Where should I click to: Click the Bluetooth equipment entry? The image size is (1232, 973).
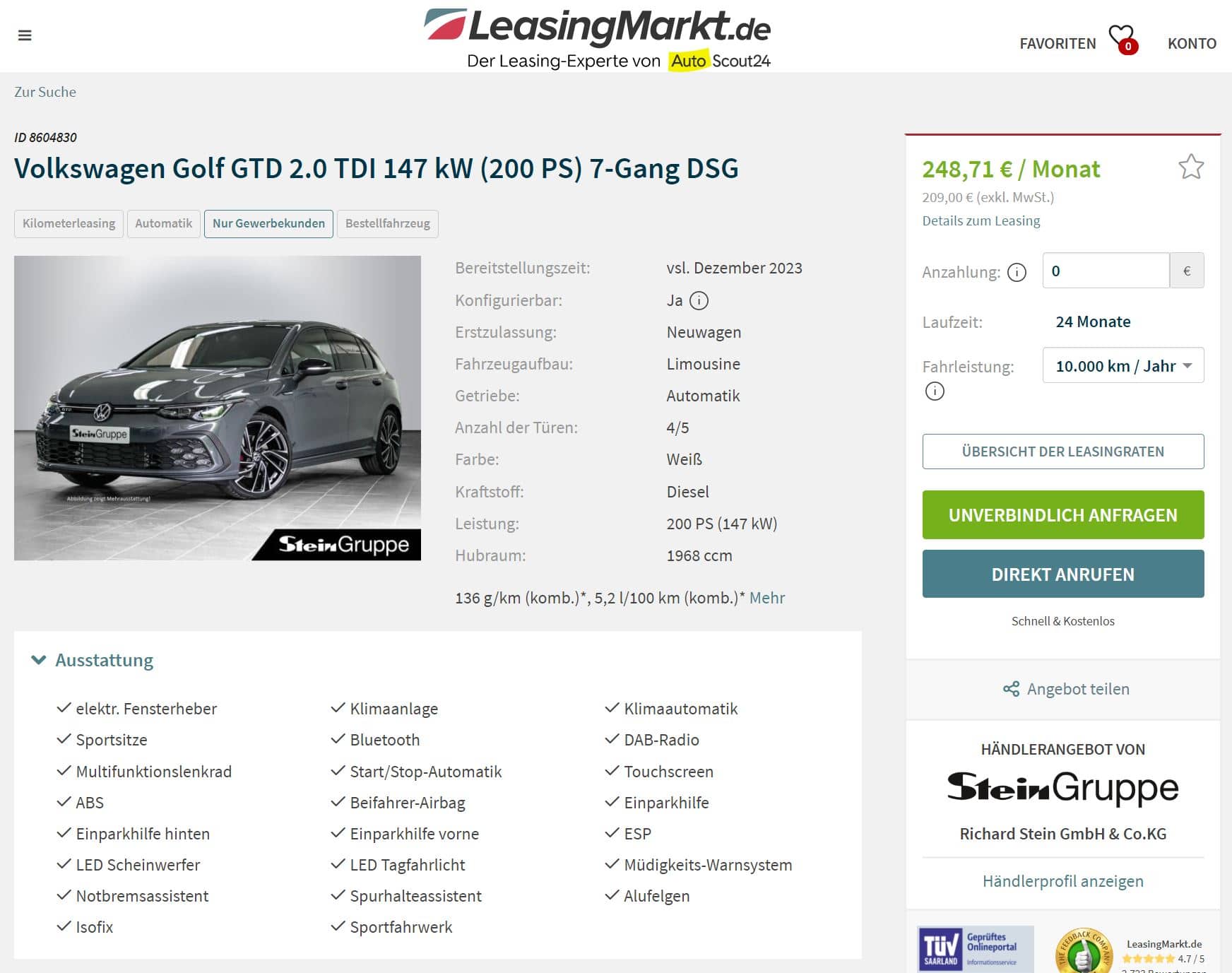385,740
